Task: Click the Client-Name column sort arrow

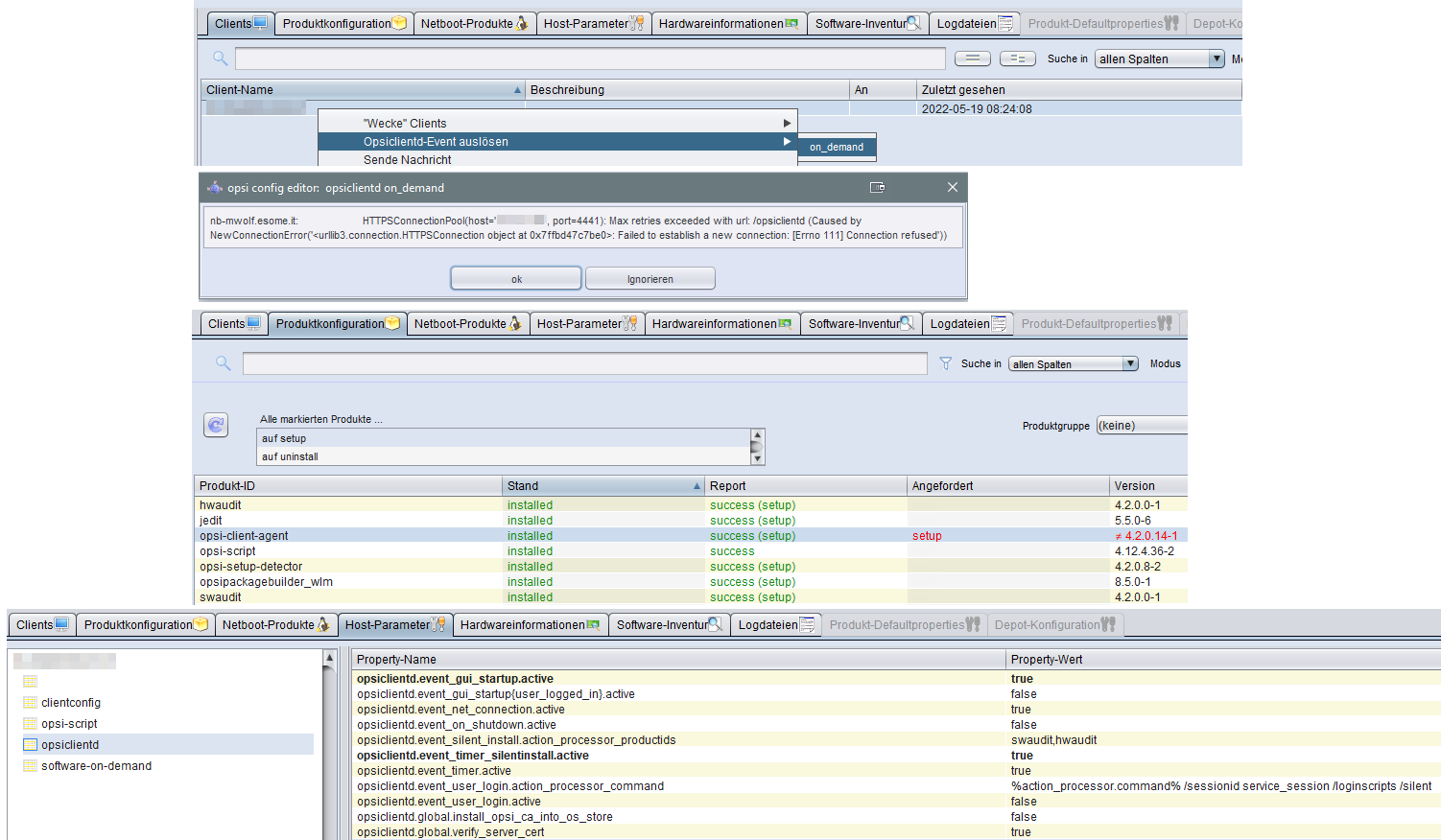Action: [x=517, y=90]
